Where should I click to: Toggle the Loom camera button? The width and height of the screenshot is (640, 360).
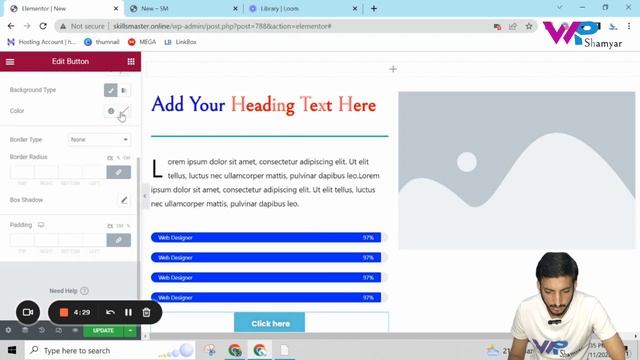(x=28, y=312)
